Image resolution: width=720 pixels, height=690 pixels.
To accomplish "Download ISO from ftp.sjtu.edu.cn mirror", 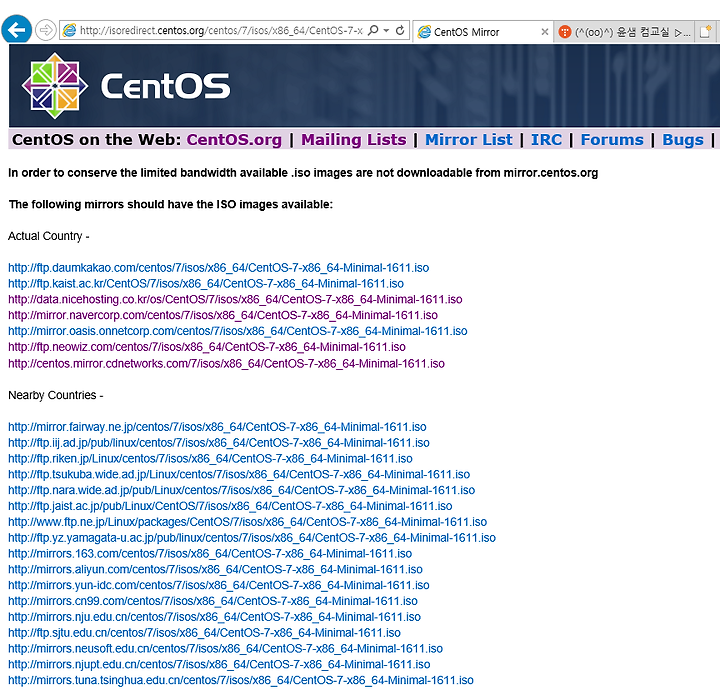I will [x=204, y=633].
